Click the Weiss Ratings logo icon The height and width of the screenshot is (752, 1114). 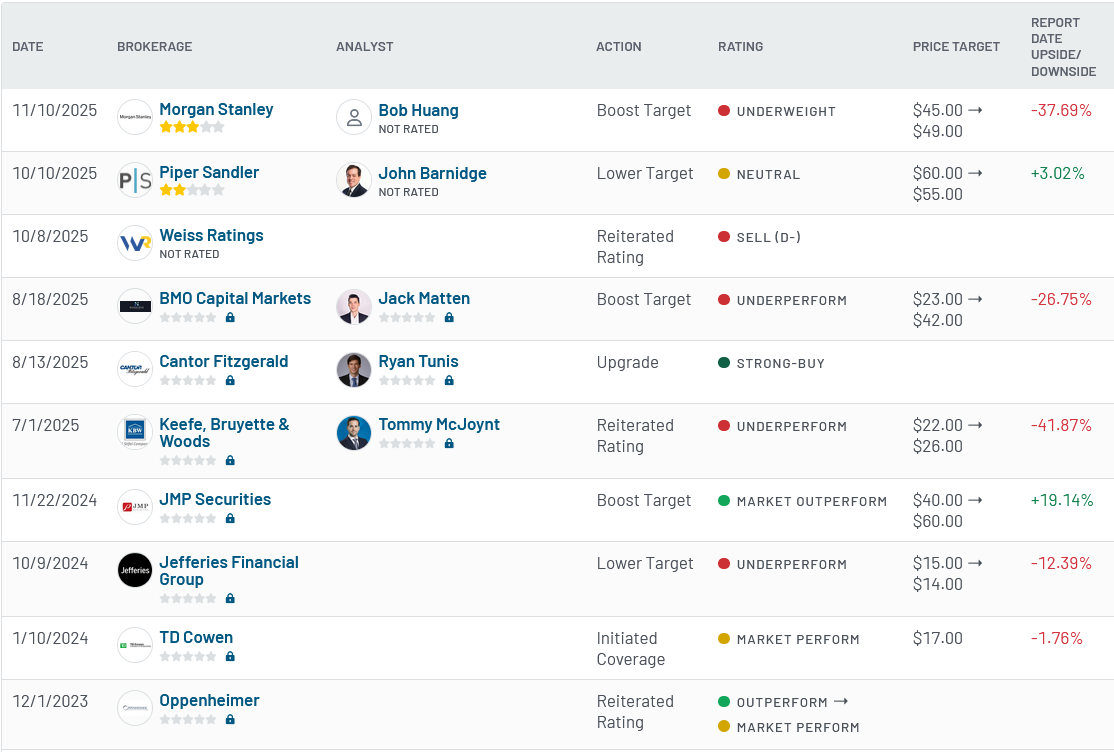[x=135, y=243]
